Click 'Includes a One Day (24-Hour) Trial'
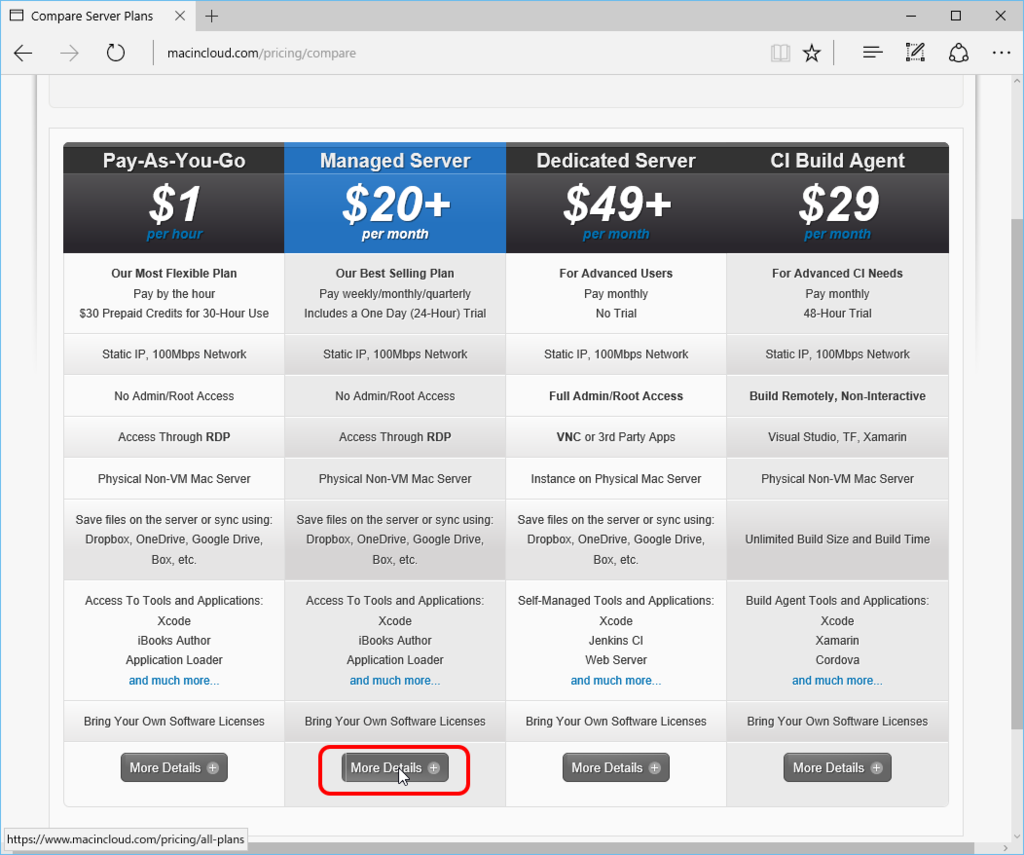The height and width of the screenshot is (855, 1024). click(394, 314)
